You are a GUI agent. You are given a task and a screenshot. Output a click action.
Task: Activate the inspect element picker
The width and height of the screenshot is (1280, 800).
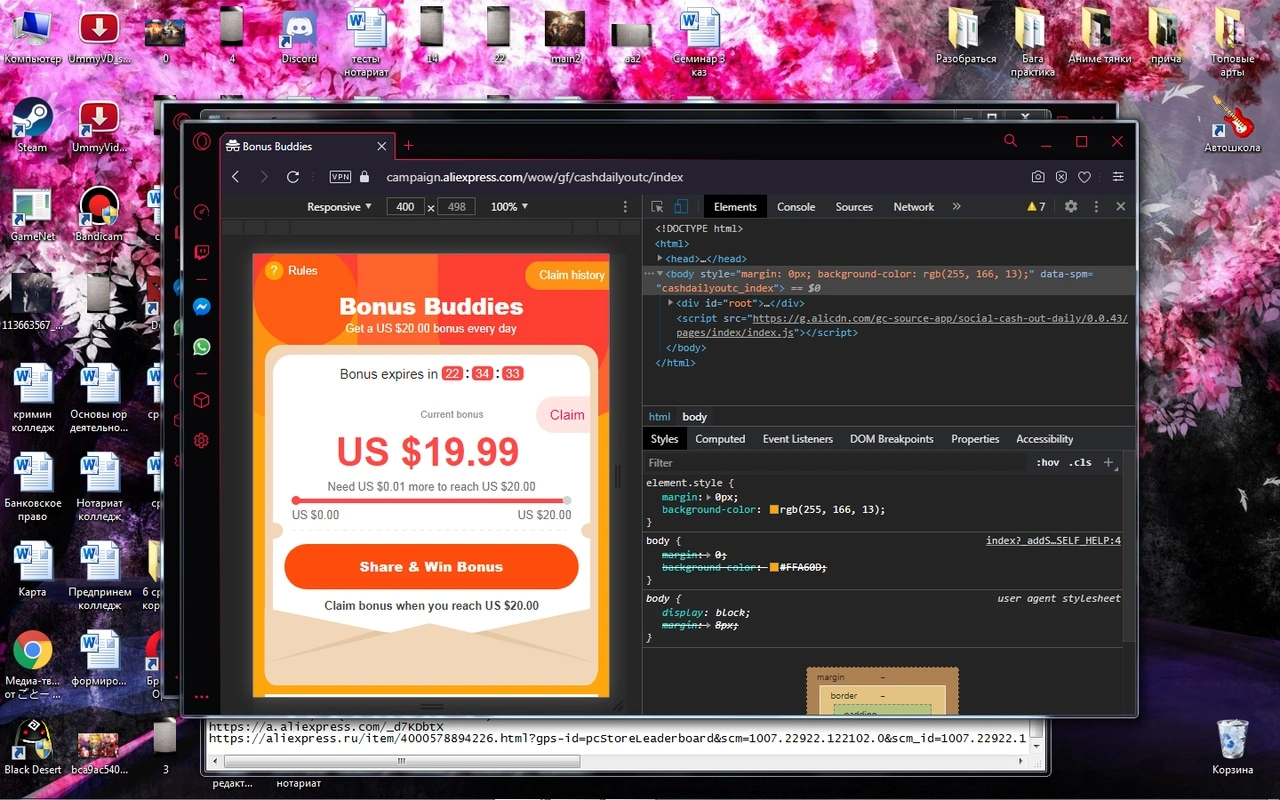(657, 207)
